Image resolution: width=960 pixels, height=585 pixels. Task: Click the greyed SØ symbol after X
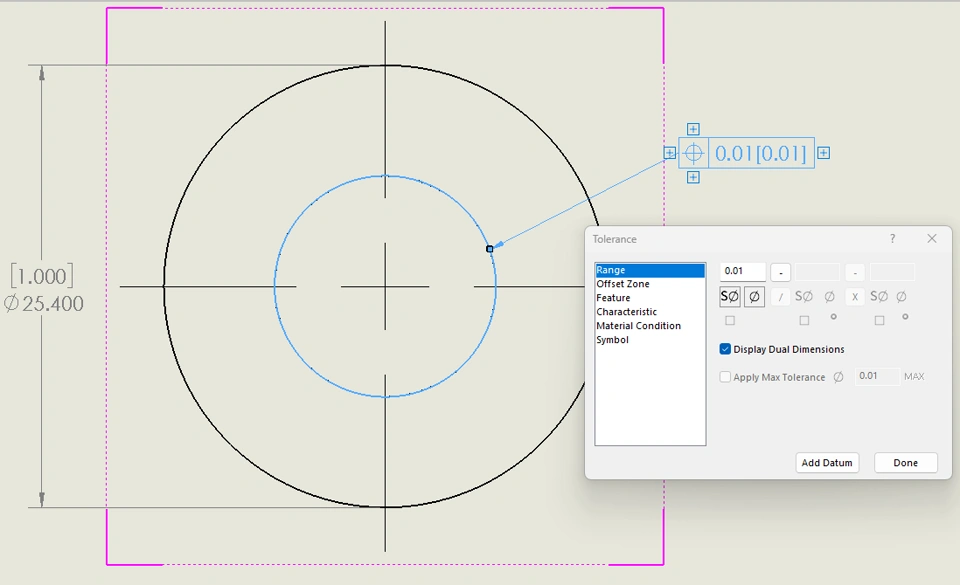point(879,297)
